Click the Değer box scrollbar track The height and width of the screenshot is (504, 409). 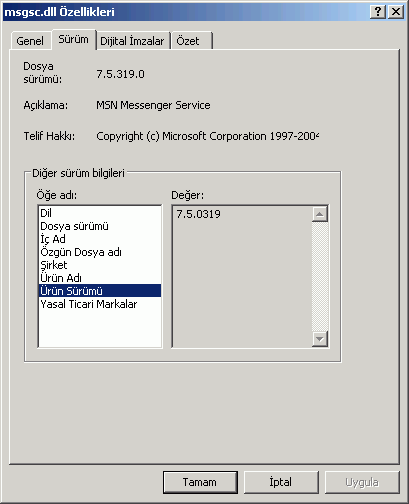(320, 276)
